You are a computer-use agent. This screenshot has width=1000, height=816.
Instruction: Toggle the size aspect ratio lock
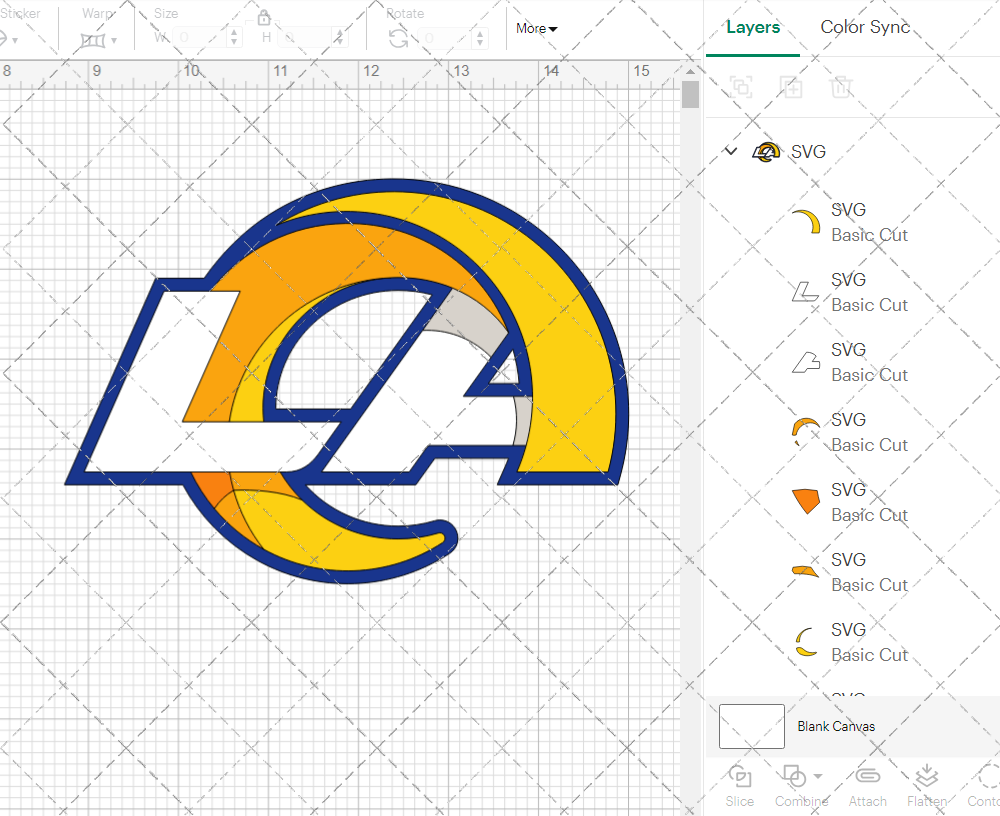[x=263, y=17]
